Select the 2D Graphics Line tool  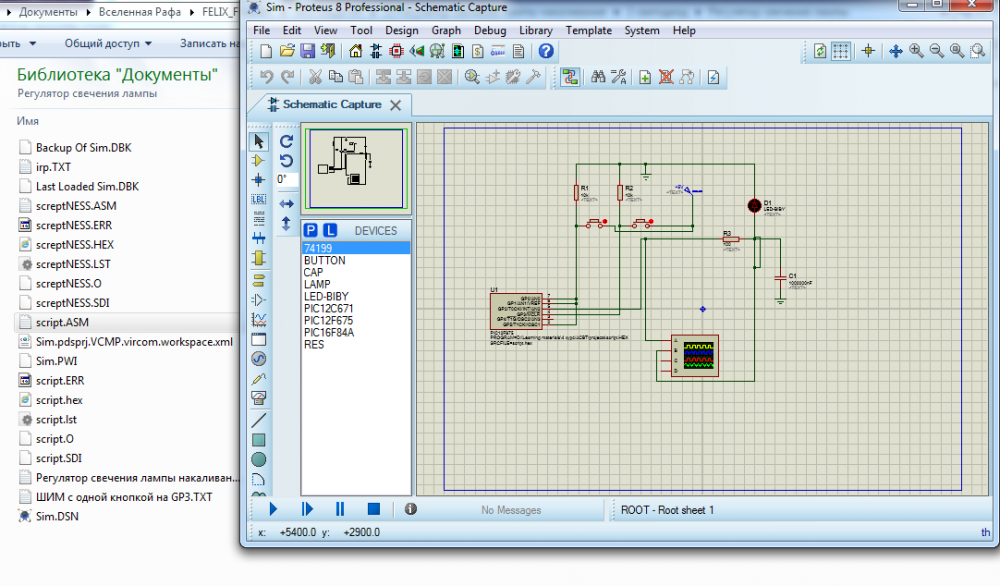coord(259,420)
